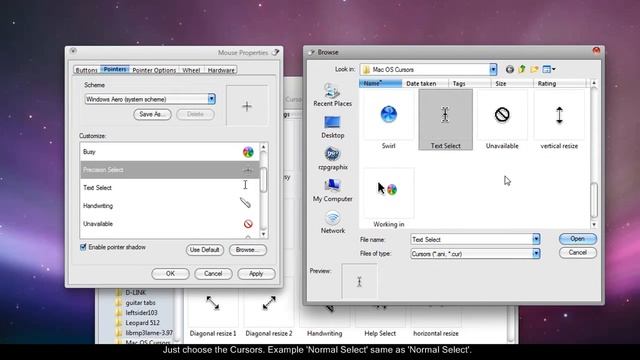Viewport: 640px width, 360px height.
Task: Click the Browse file list scroll-up arrow
Action: [x=594, y=83]
